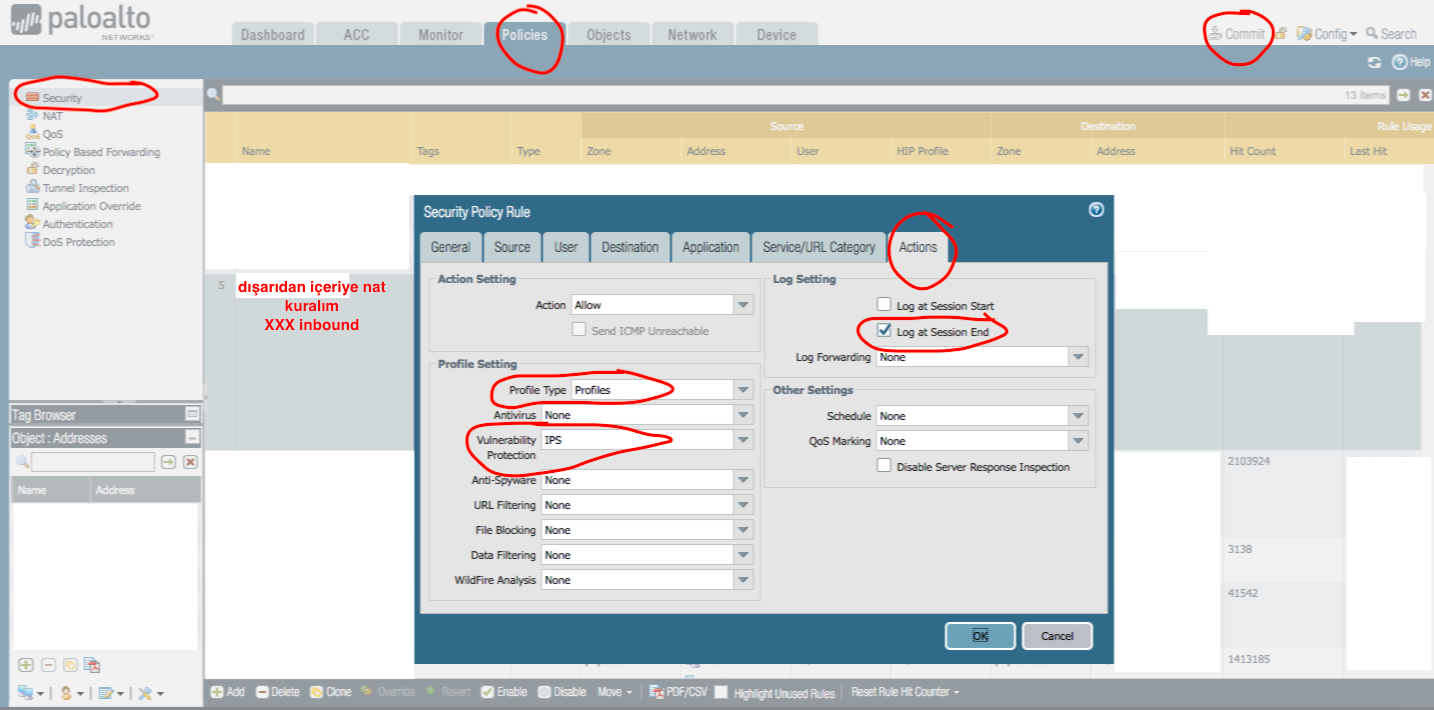
Task: Open dialog help question mark icon
Action: click(1096, 210)
